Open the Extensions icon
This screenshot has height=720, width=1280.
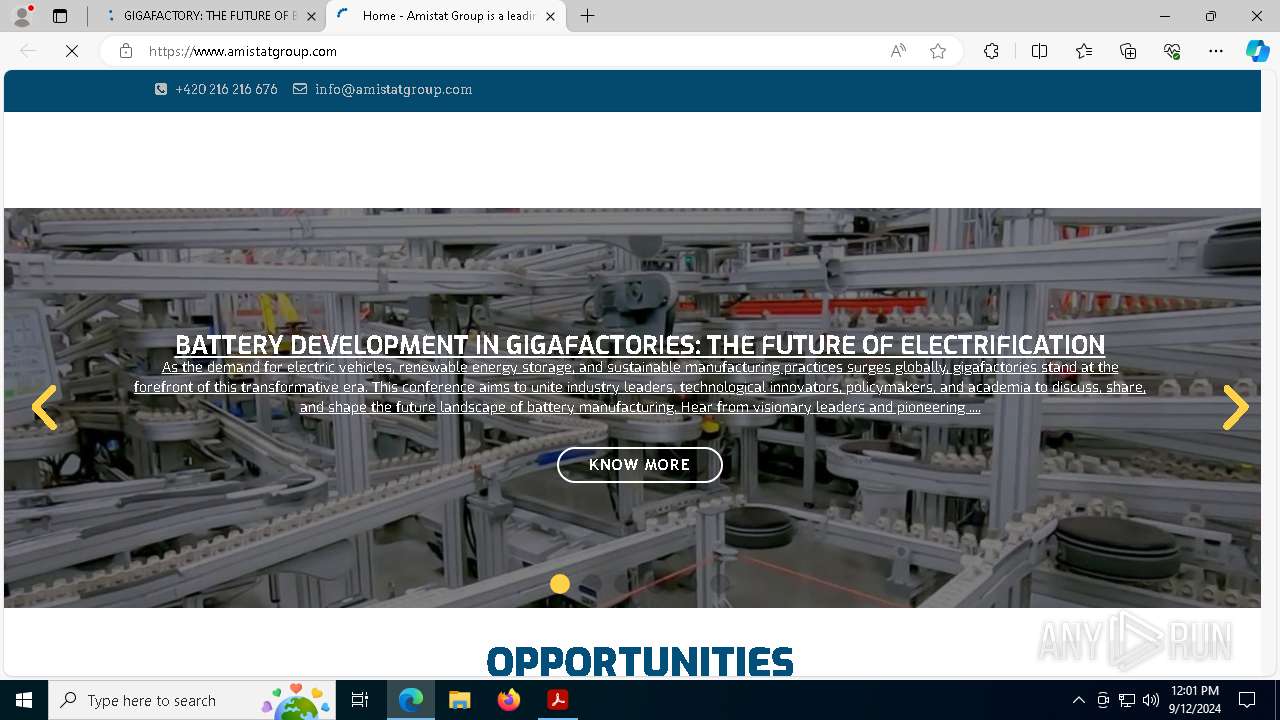(x=991, y=51)
